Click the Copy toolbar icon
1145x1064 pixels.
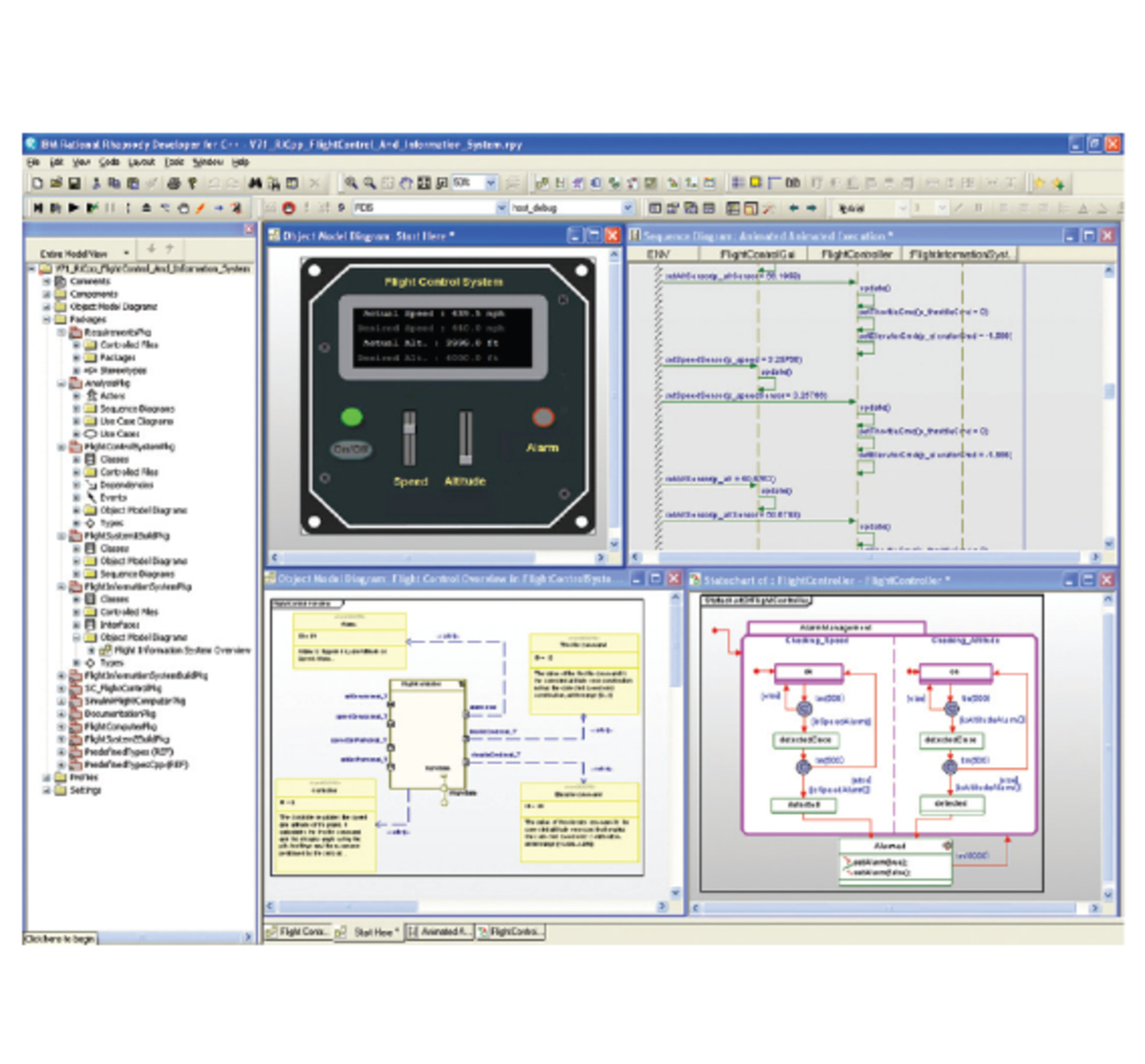(114, 183)
